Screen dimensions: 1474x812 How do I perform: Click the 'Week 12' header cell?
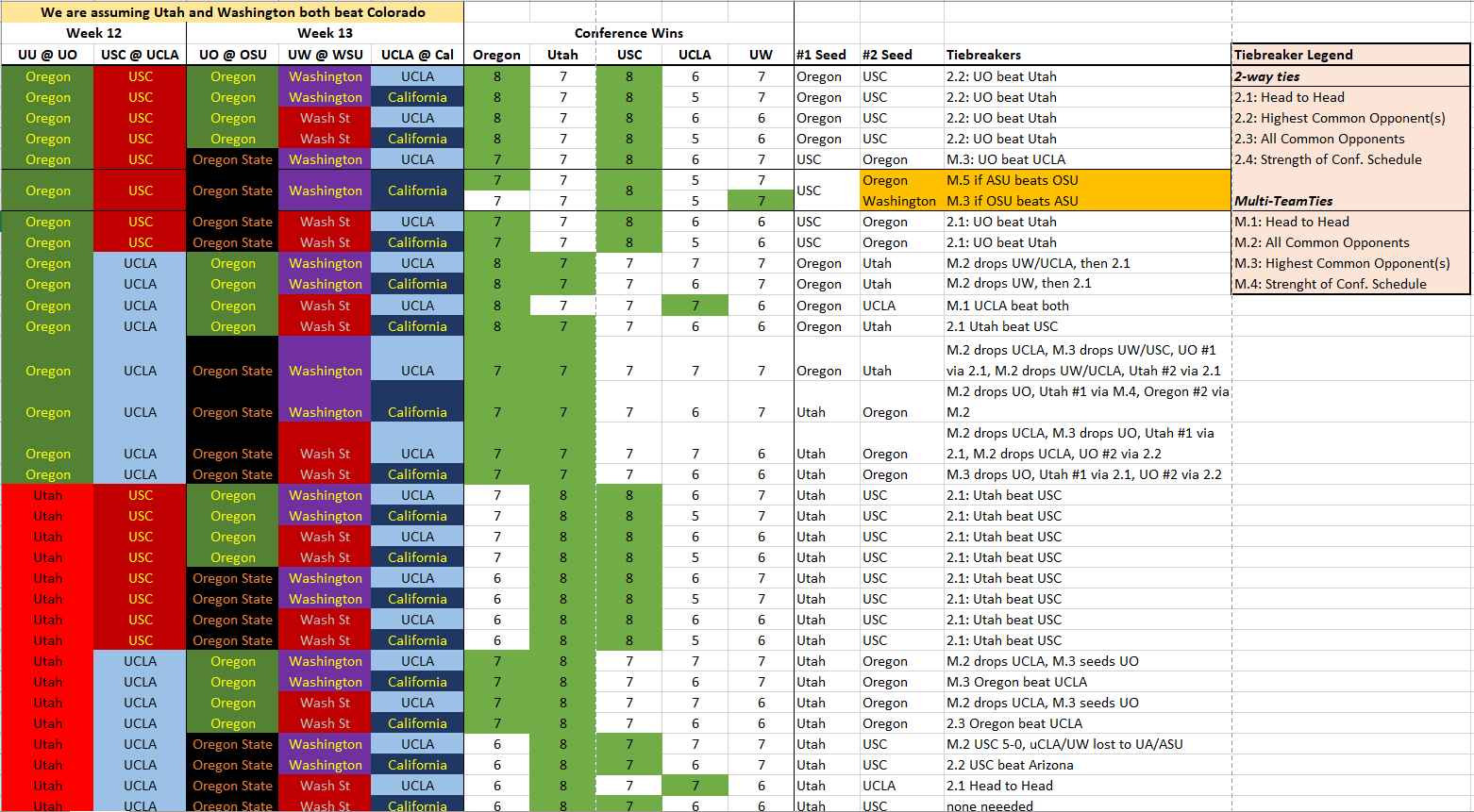coord(93,33)
